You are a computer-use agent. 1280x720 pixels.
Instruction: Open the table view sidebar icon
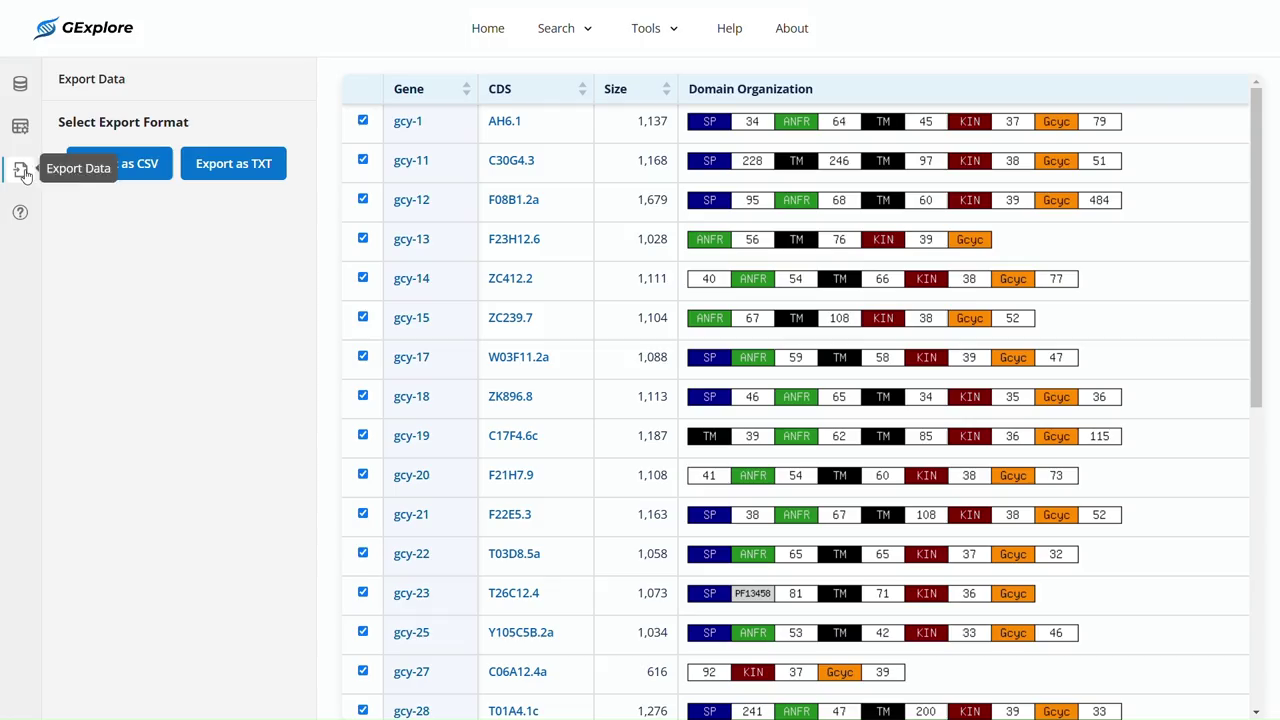pyautogui.click(x=20, y=126)
